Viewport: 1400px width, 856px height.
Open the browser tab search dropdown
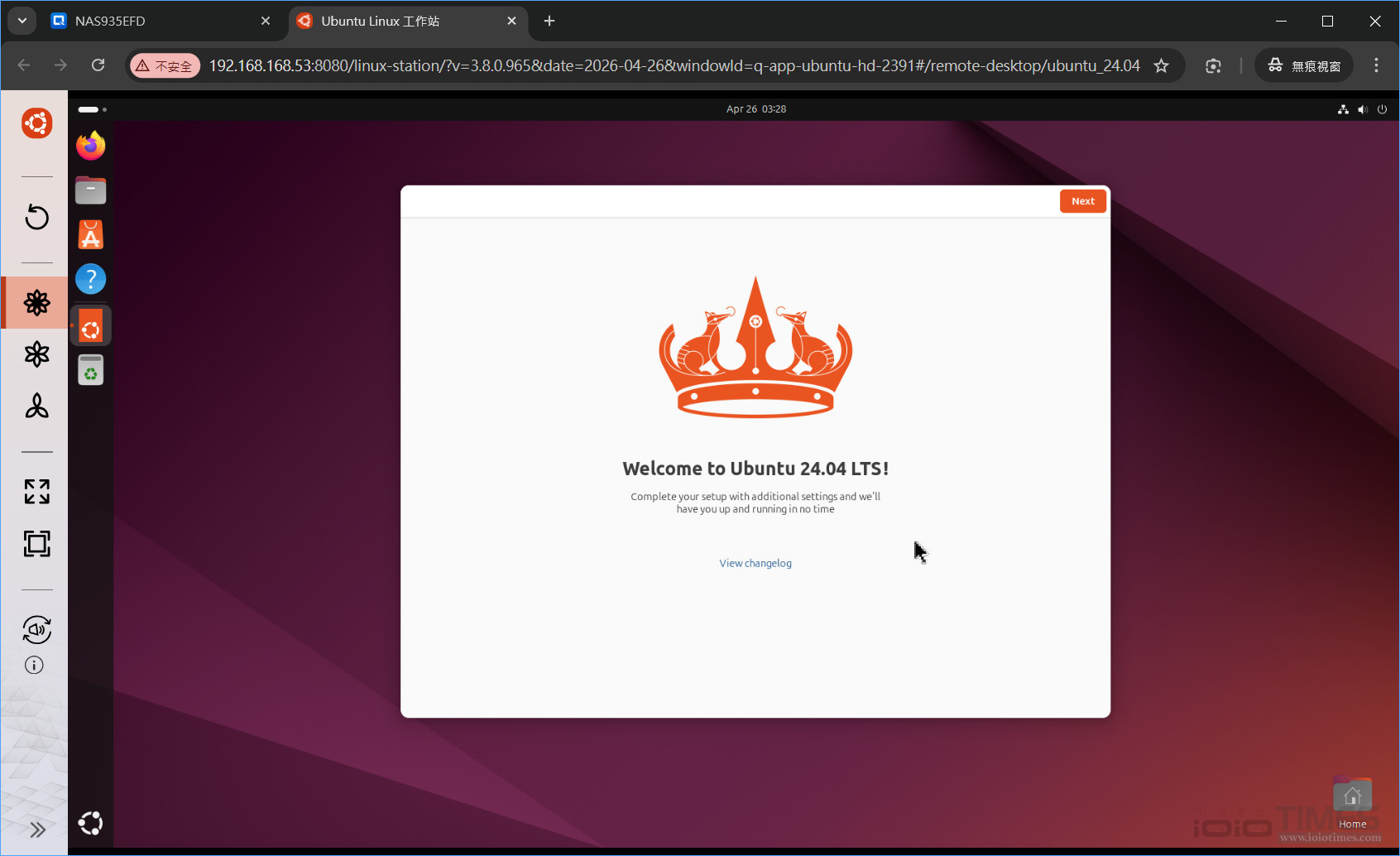22,21
